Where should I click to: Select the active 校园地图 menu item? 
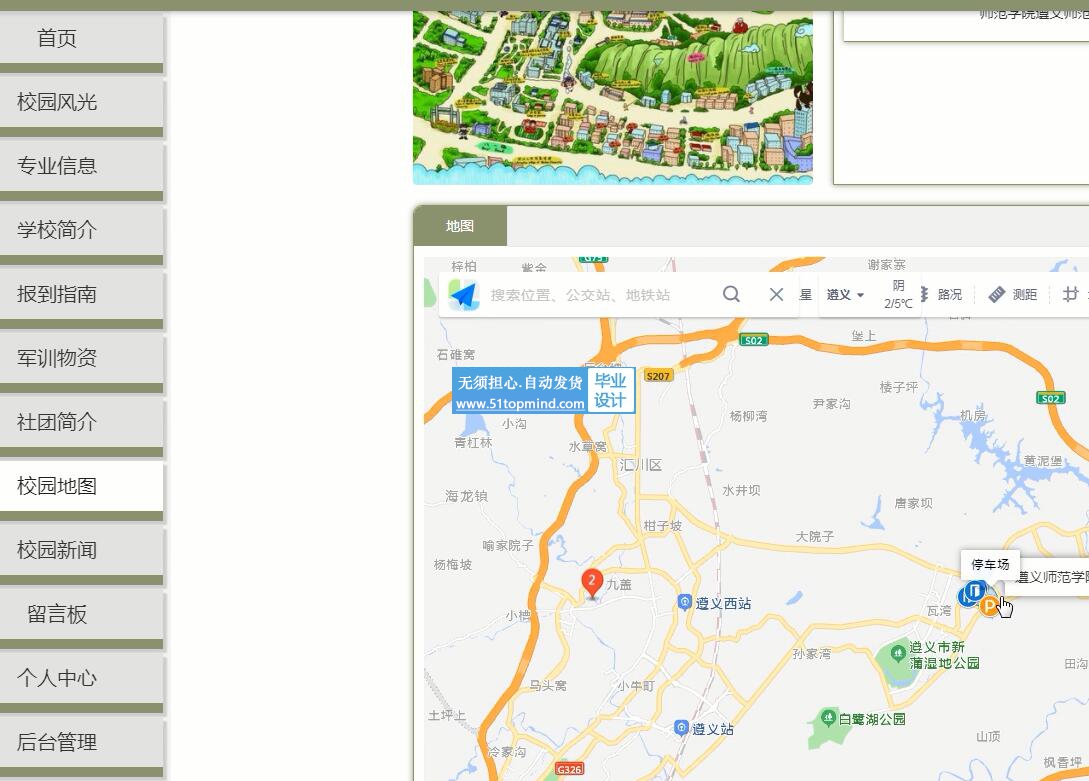pyautogui.click(x=82, y=486)
